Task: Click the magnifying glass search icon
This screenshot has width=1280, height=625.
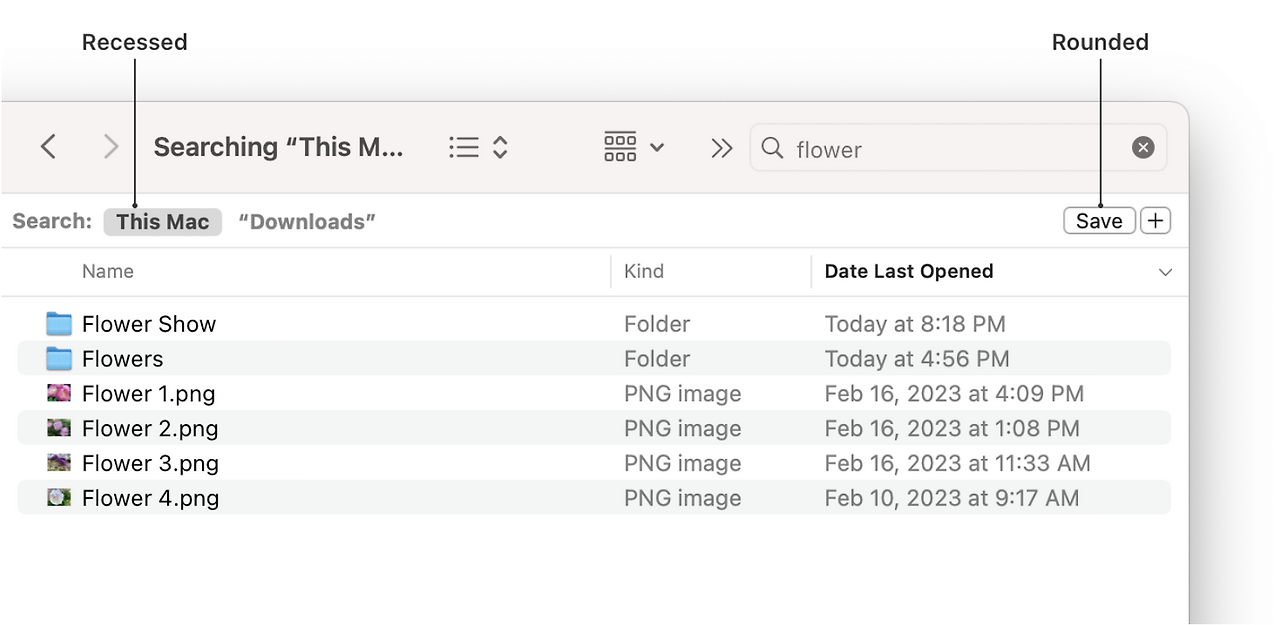Action: point(772,148)
